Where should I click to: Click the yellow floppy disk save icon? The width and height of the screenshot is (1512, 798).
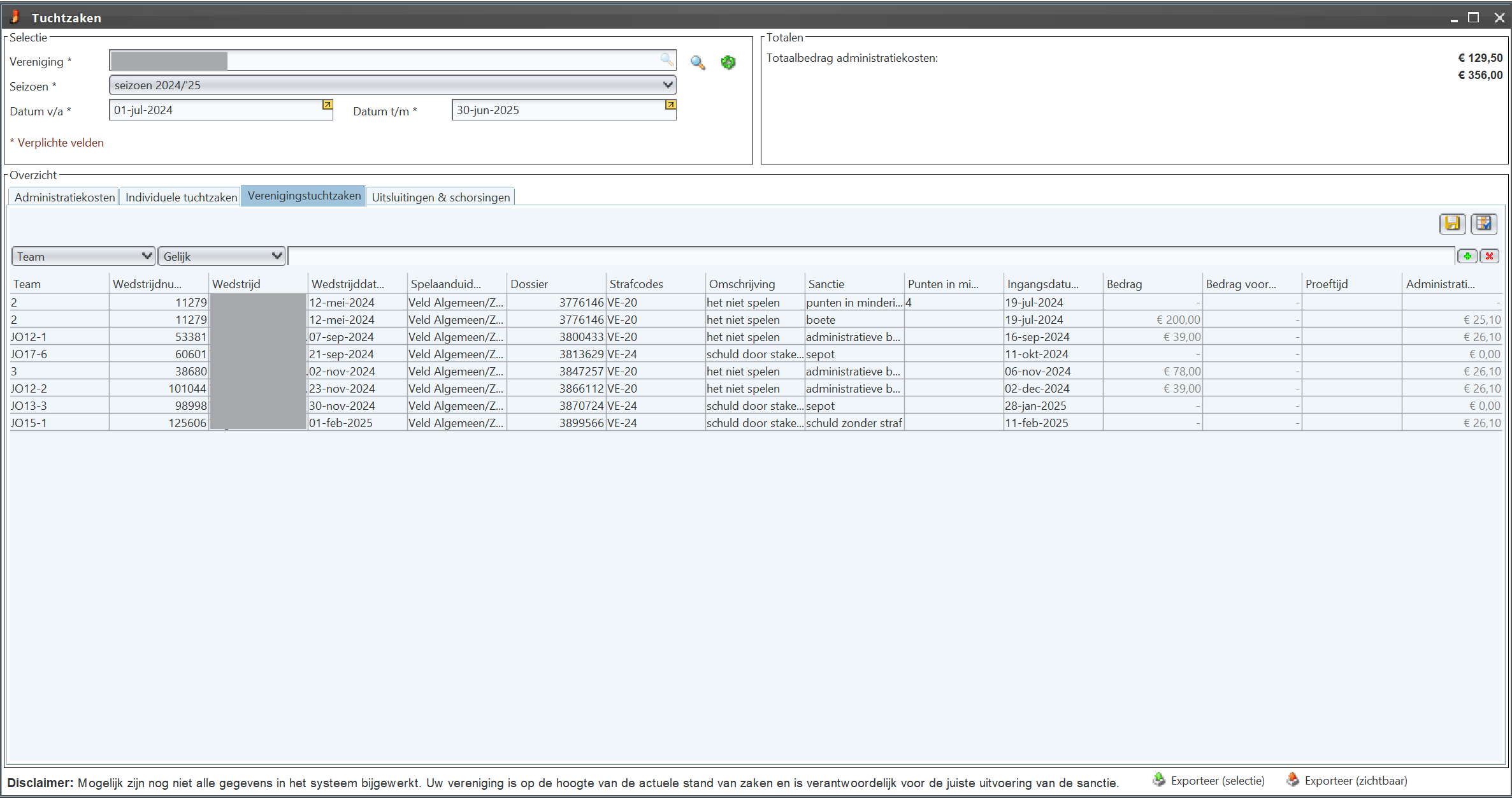pyautogui.click(x=1452, y=223)
